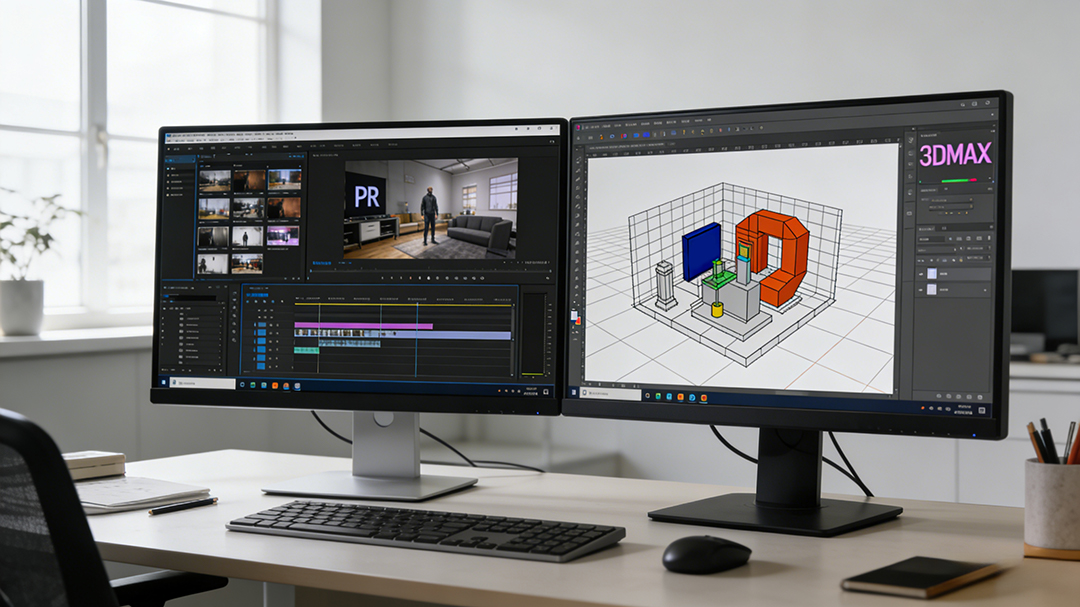The image size is (1080, 607).
Task: Hide the top layer using its eye icon
Action: (921, 272)
